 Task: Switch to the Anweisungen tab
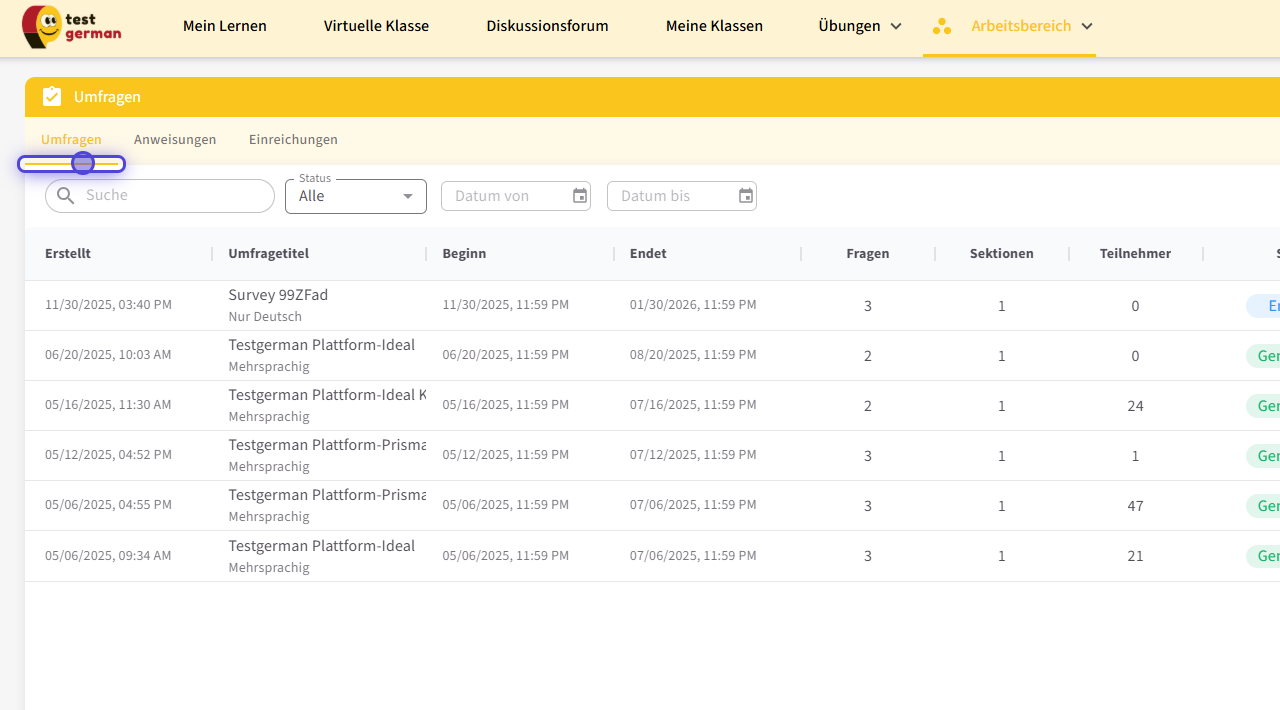[x=175, y=140]
